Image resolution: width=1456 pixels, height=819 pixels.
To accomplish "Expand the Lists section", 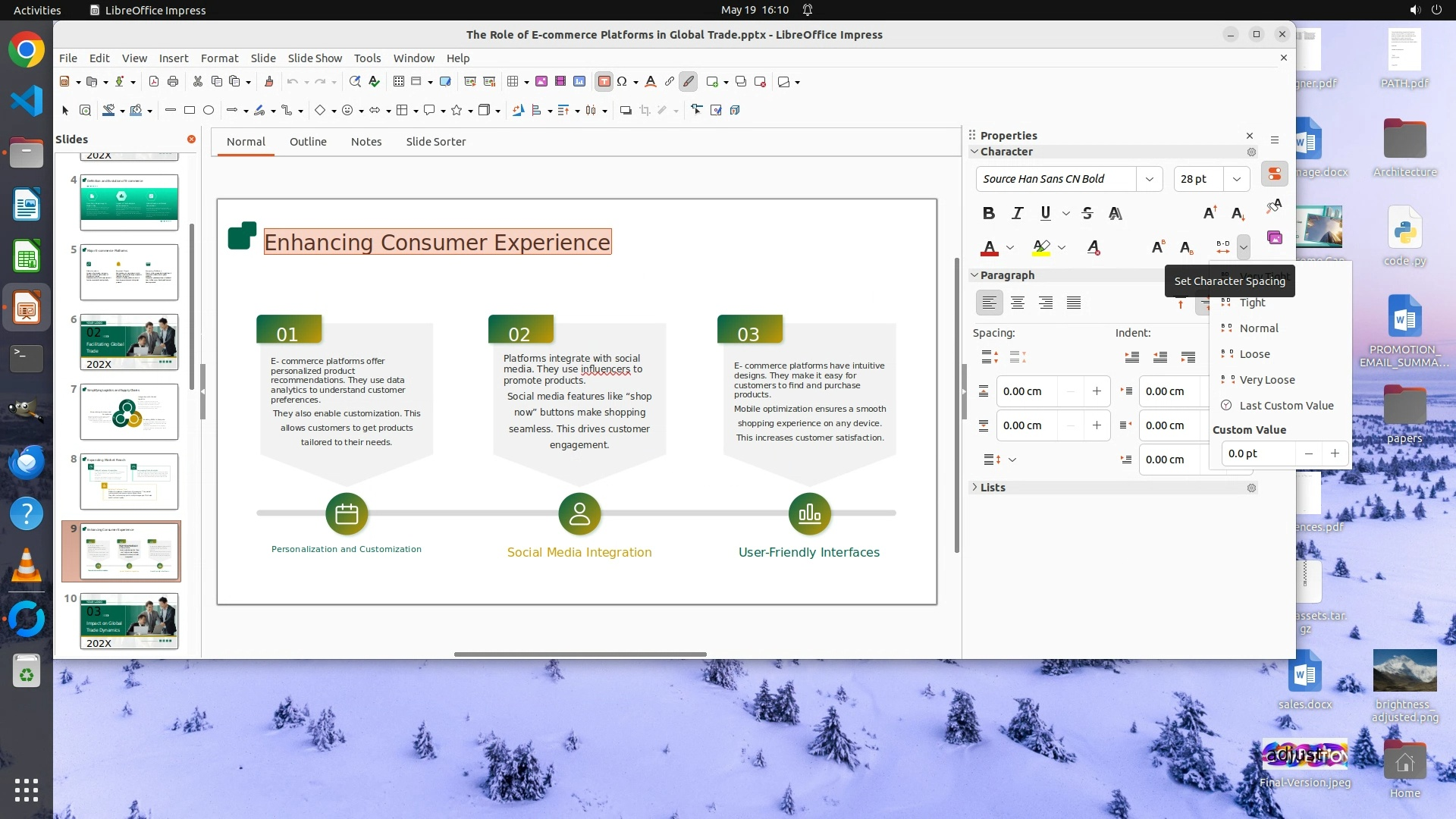I will pyautogui.click(x=992, y=488).
